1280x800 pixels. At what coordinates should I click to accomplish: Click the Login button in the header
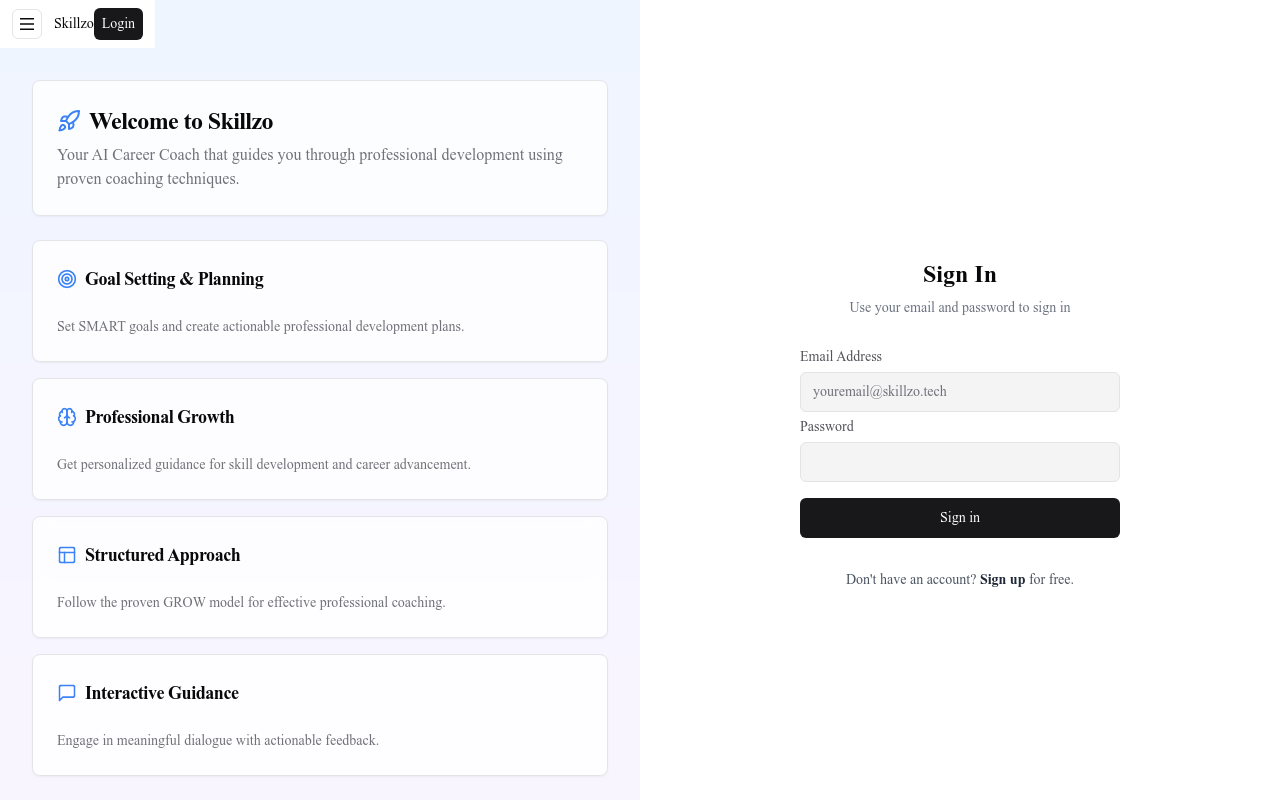(x=118, y=24)
